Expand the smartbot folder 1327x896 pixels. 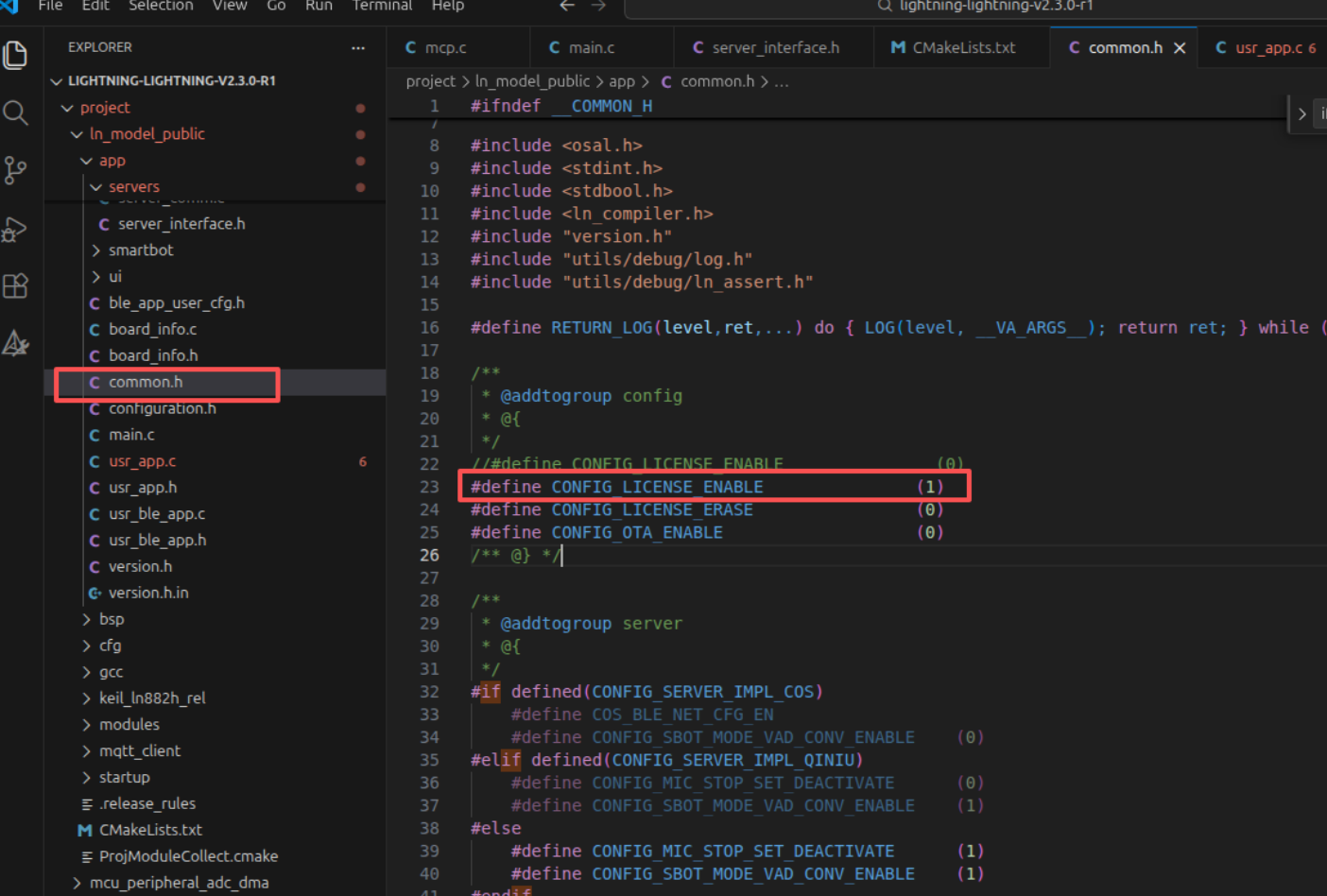pos(95,250)
